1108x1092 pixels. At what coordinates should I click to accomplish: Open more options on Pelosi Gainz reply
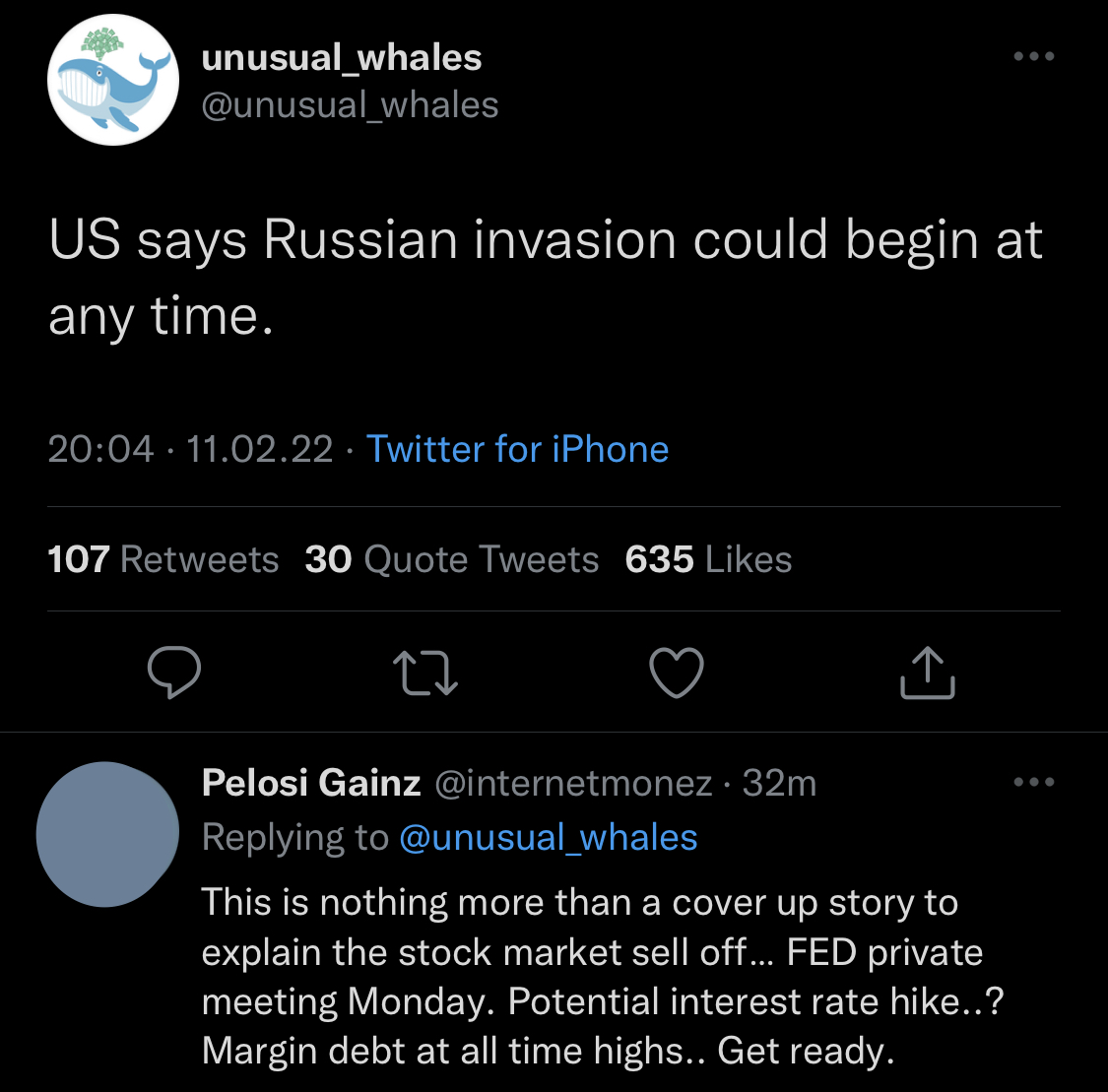[1034, 783]
